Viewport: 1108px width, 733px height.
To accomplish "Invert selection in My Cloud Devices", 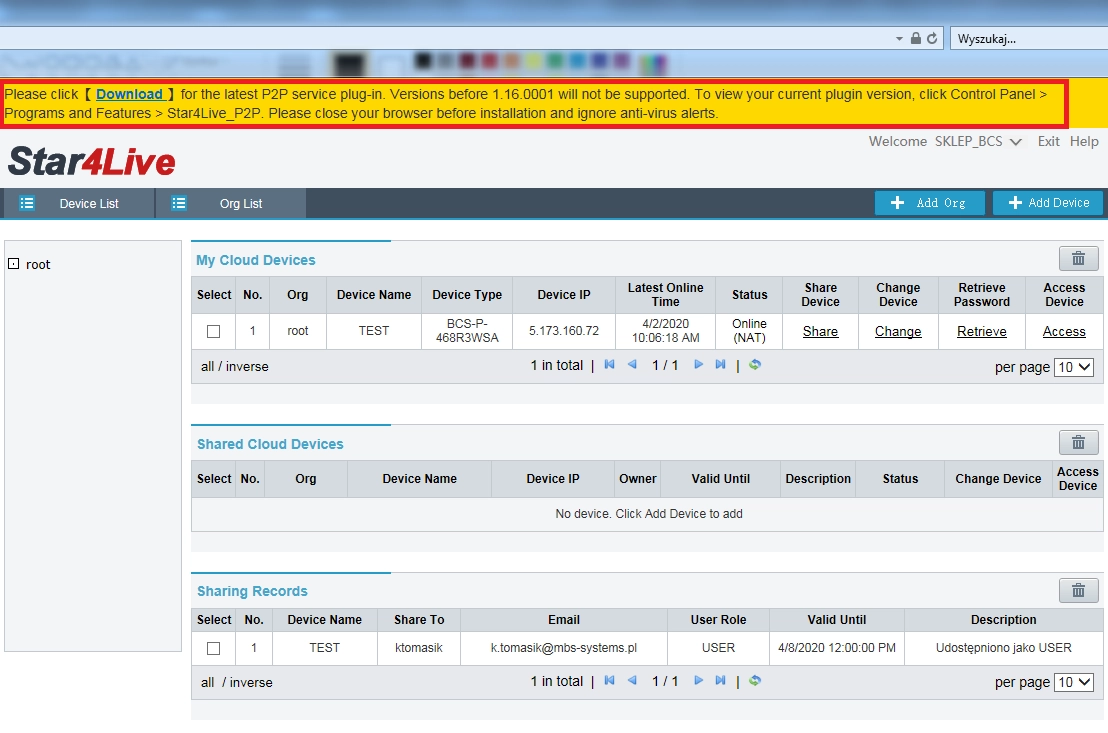I will tap(247, 367).
